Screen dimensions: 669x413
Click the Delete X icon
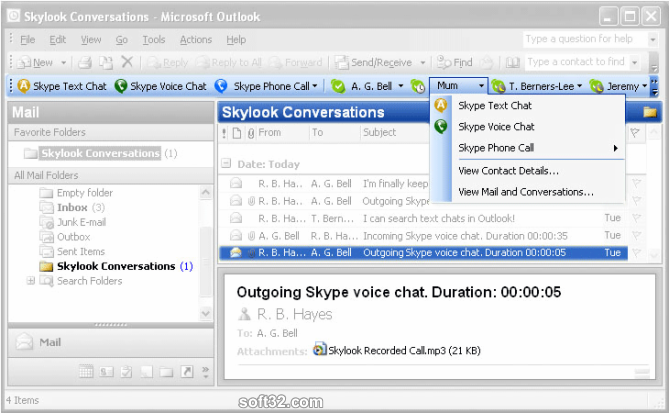point(127,62)
